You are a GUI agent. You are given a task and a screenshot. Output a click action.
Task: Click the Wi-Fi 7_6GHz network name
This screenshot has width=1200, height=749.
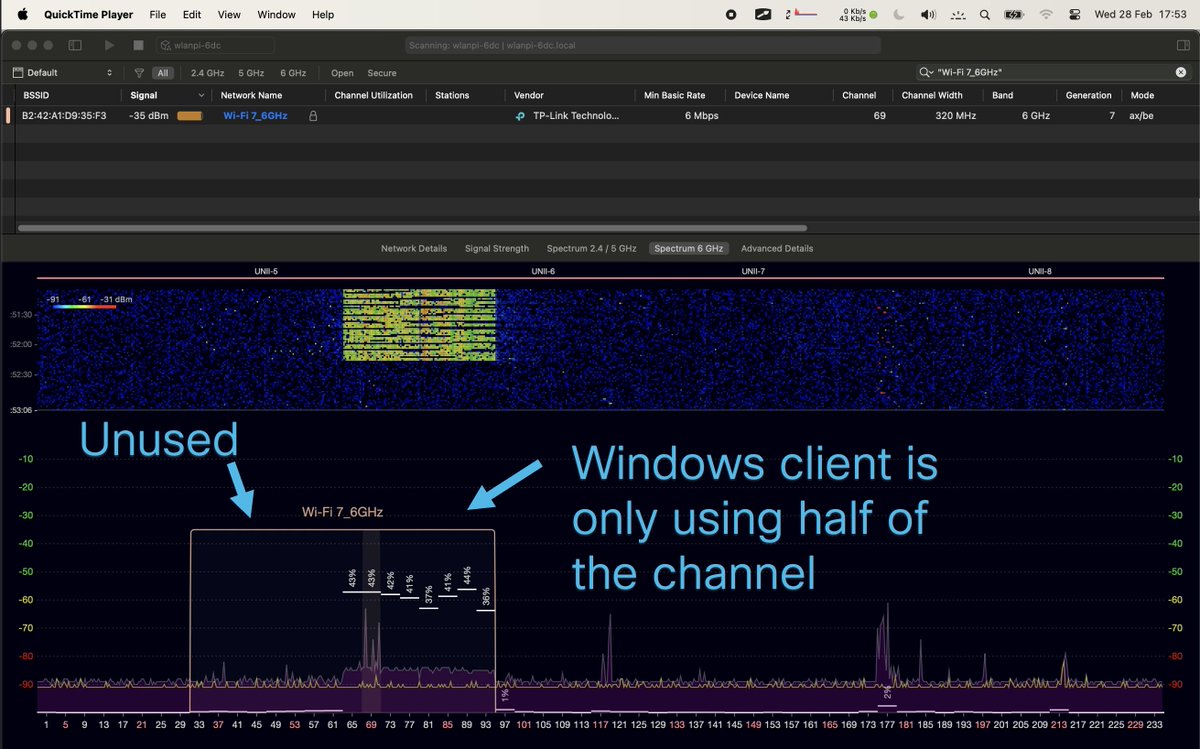pos(255,116)
